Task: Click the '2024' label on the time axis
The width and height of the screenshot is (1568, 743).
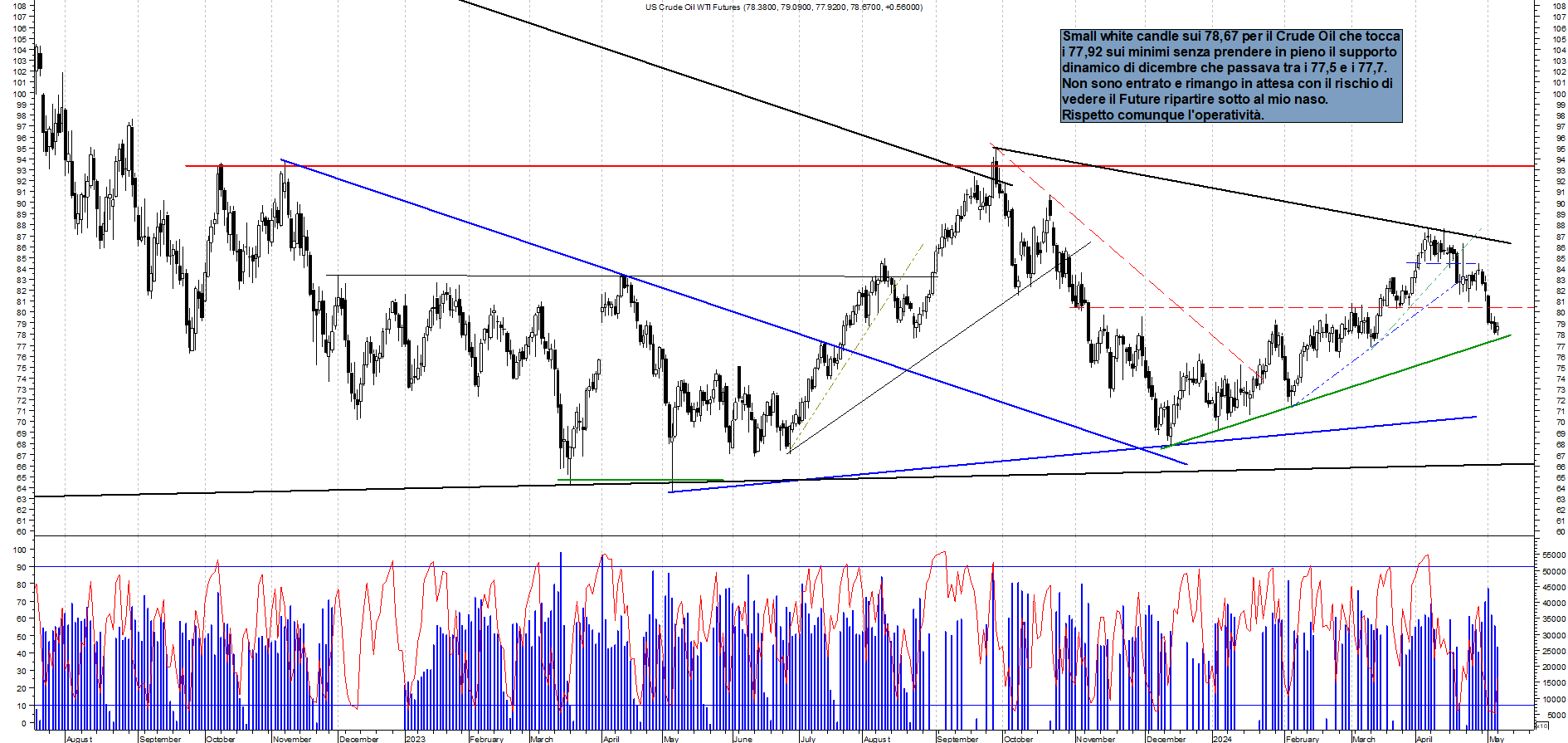Action: [1222, 739]
